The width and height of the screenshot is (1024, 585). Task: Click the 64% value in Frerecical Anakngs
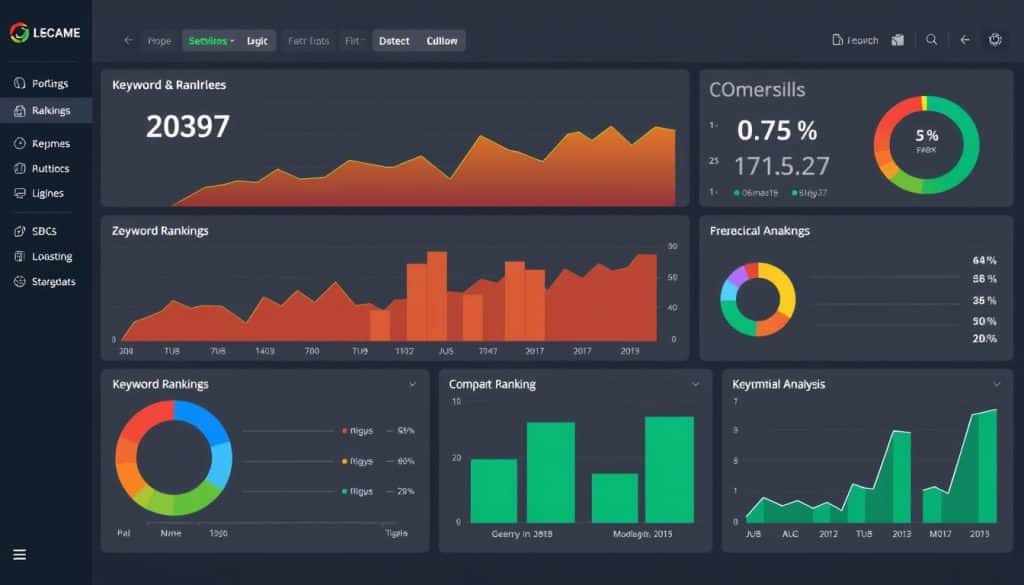984,261
